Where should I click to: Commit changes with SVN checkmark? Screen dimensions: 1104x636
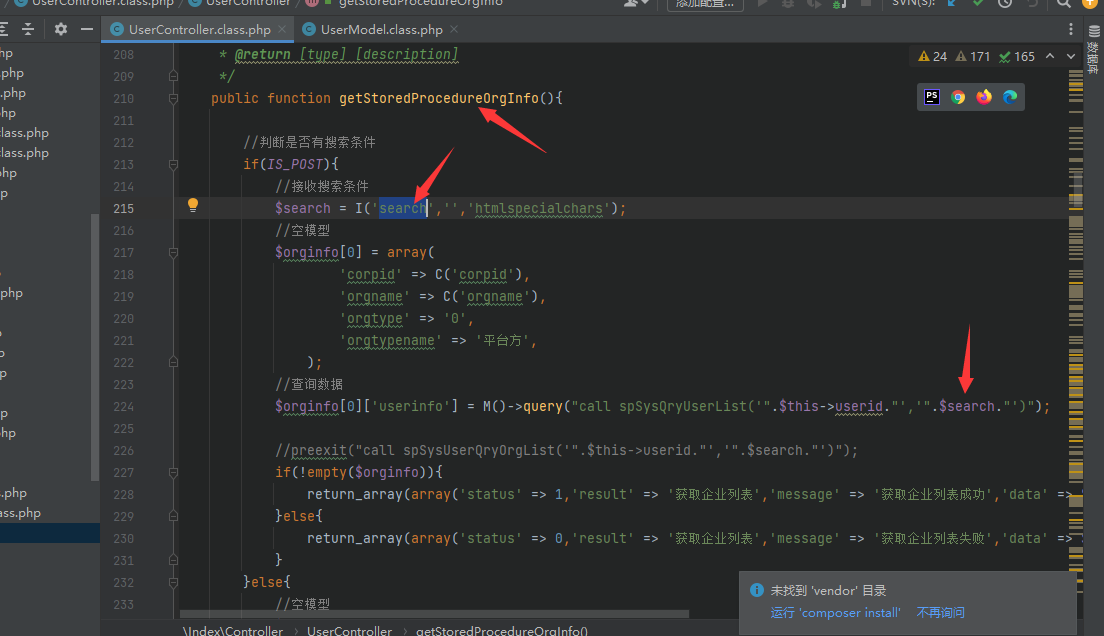[x=978, y=4]
